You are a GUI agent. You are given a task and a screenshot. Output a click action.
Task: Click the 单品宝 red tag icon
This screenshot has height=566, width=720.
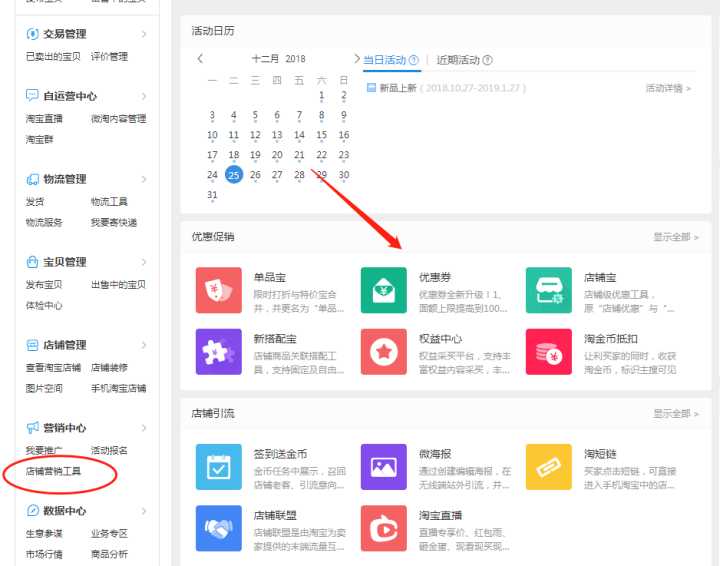219,291
